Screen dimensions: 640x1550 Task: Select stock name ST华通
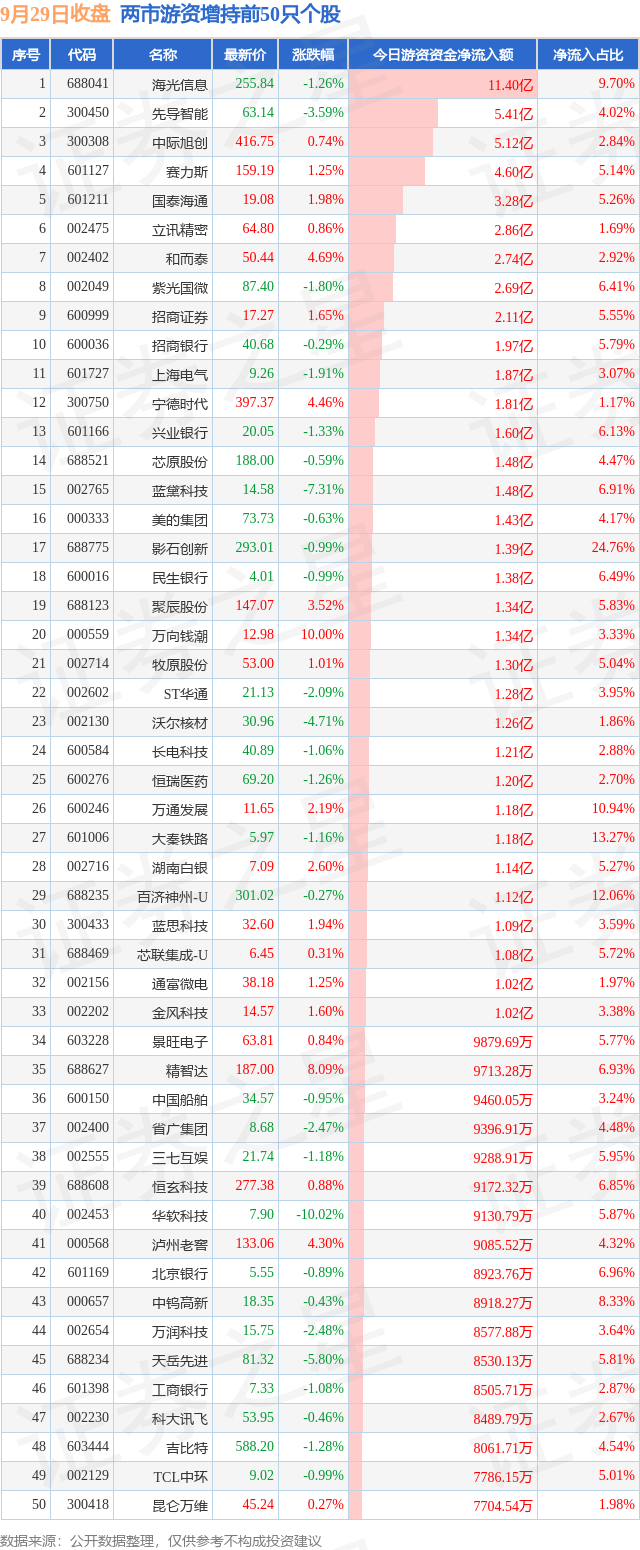click(x=186, y=693)
